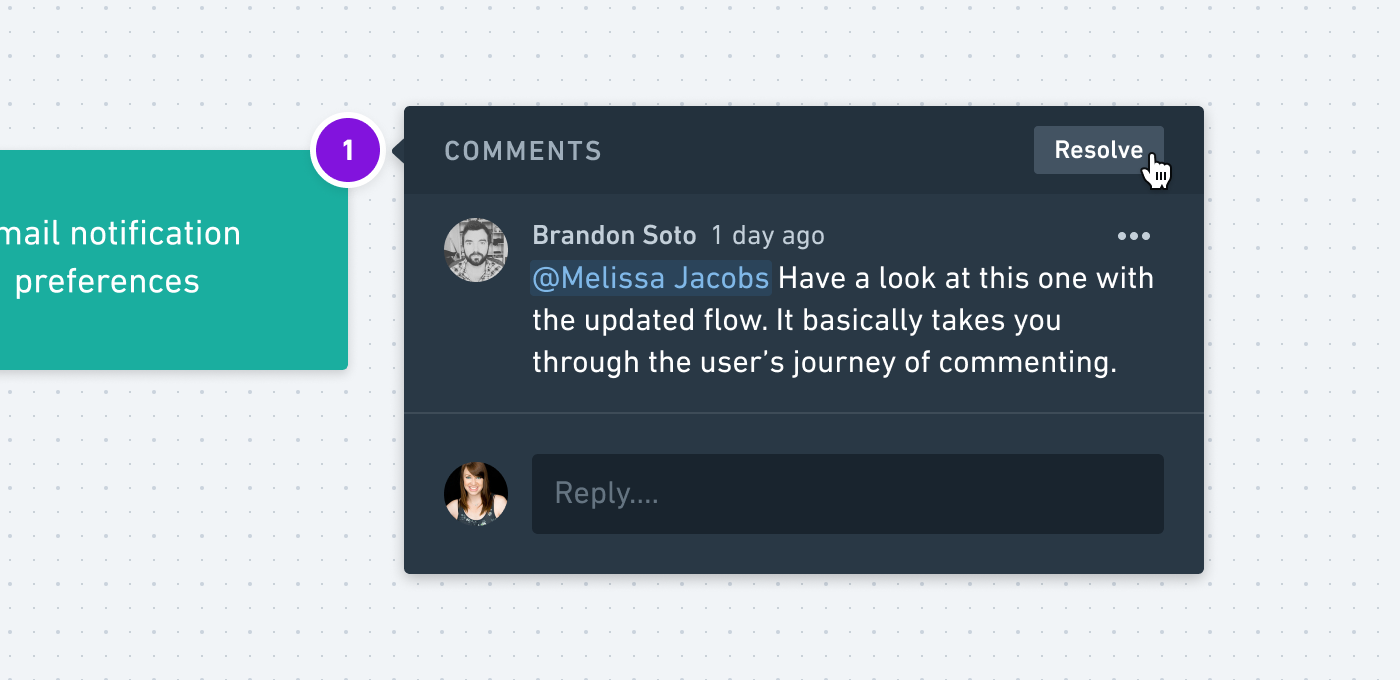This screenshot has height=680, width=1400.
Task: Click the 1 day ago timestamp
Action: click(767, 235)
